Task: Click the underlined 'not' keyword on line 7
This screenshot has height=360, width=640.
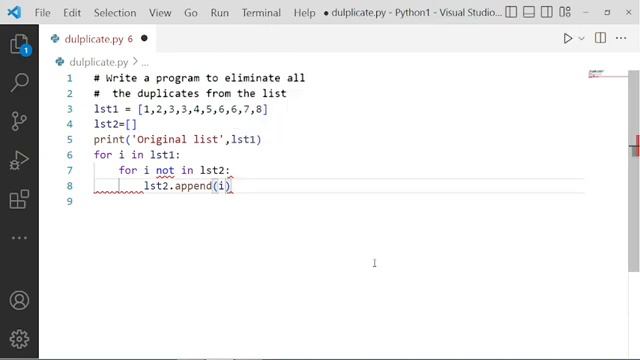Action: point(165,171)
